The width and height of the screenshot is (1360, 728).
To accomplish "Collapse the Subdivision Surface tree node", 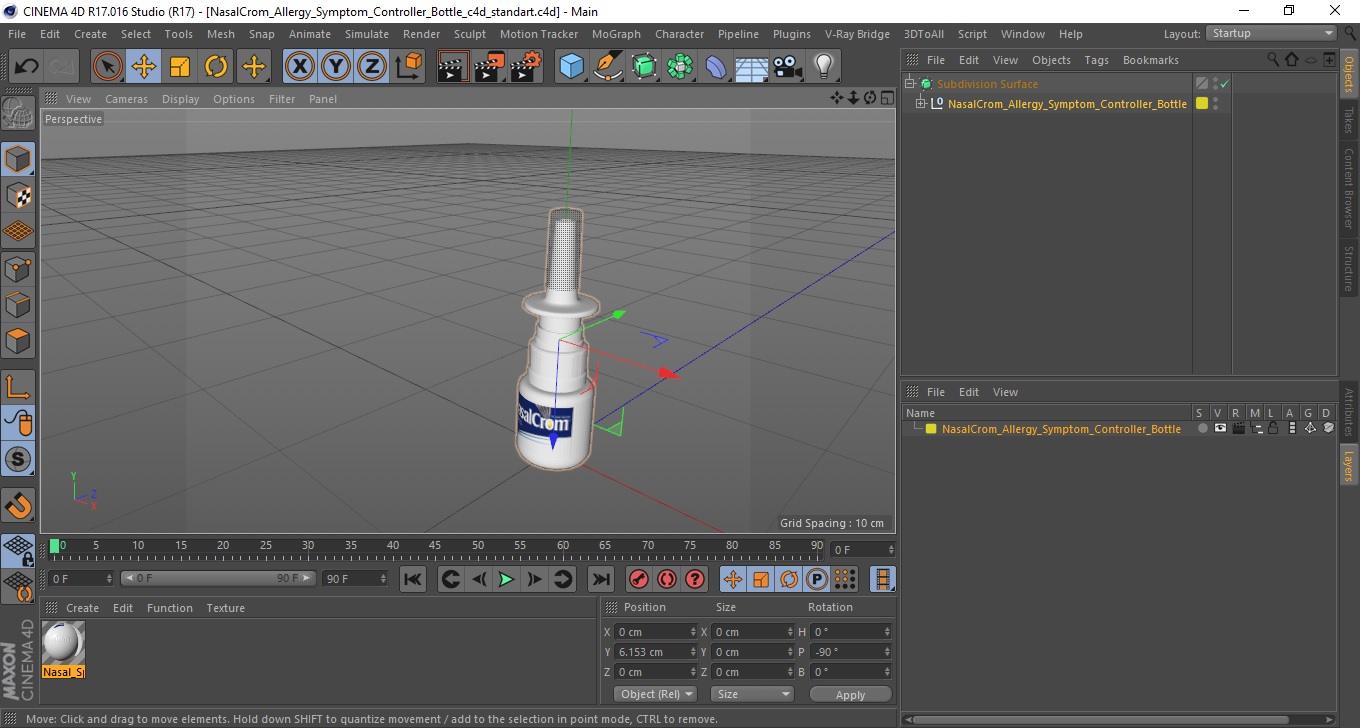I will pyautogui.click(x=910, y=84).
